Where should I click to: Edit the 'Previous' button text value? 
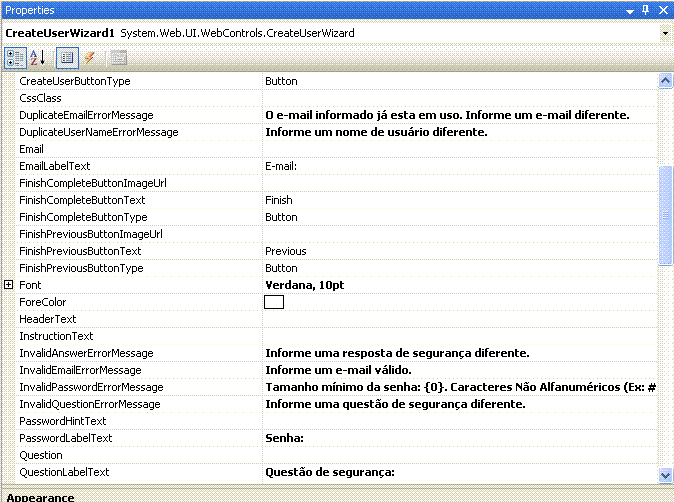460,251
